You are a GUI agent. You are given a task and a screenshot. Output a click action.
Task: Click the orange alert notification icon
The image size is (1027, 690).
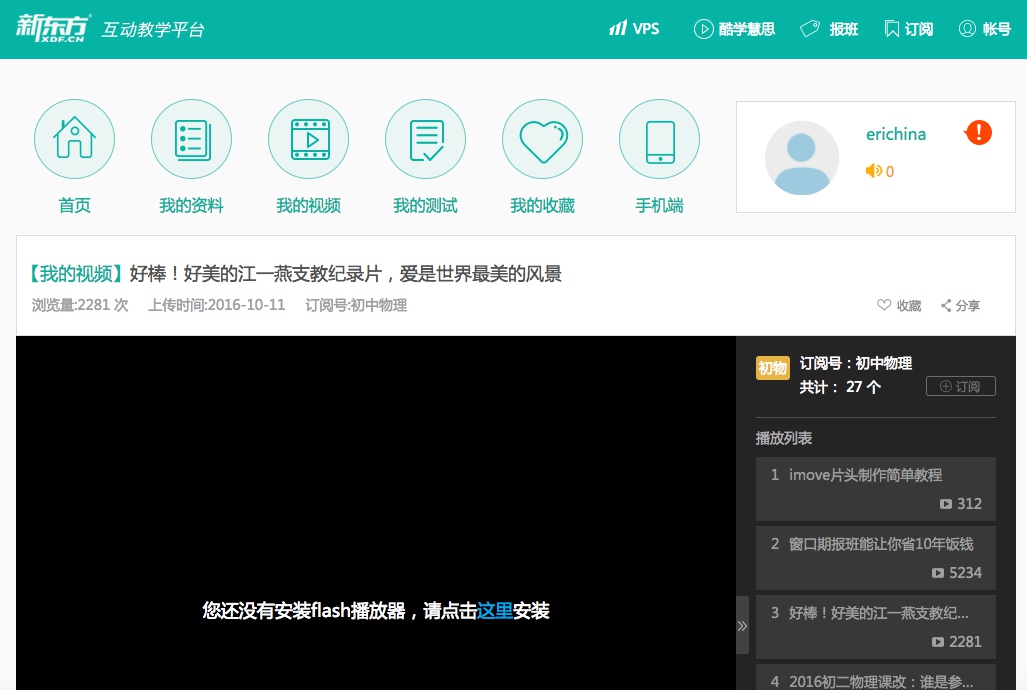pos(979,132)
